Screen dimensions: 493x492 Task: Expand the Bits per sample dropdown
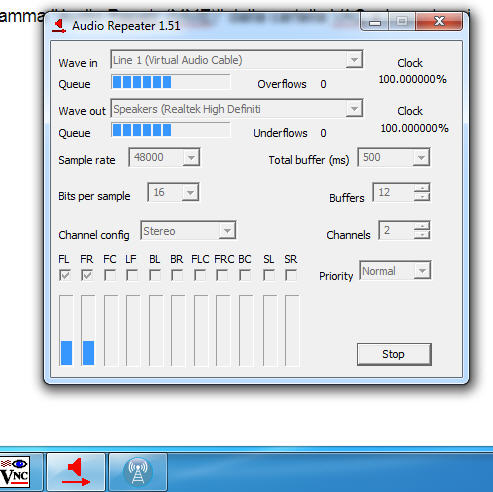point(173,192)
